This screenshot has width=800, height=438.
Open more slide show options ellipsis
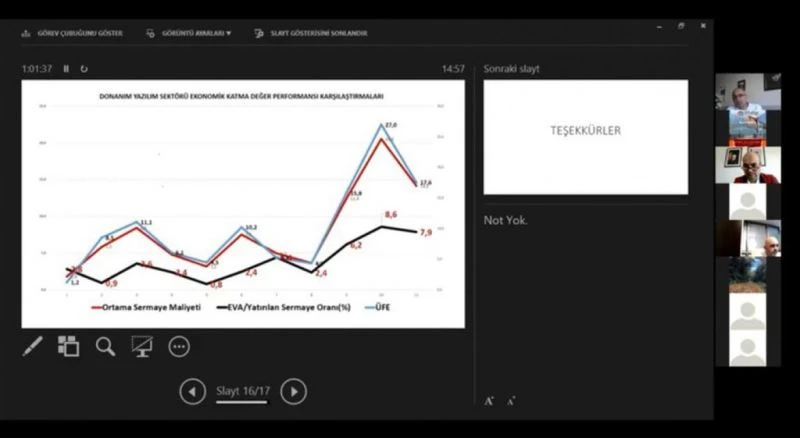(x=179, y=346)
